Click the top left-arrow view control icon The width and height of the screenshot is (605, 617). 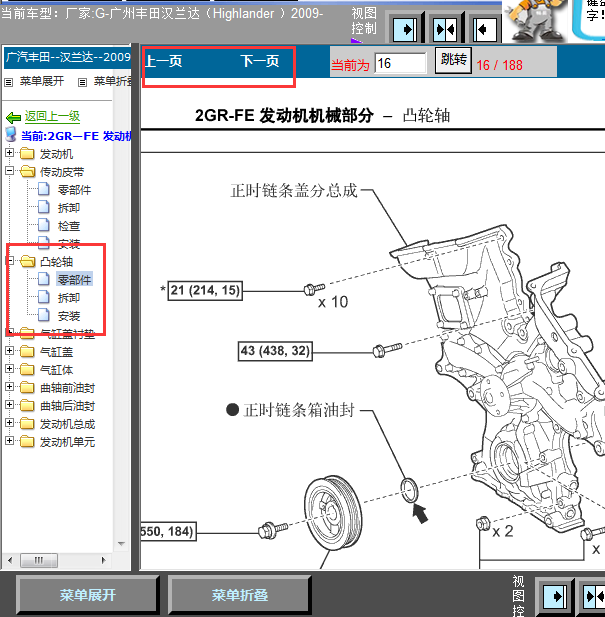tap(486, 29)
